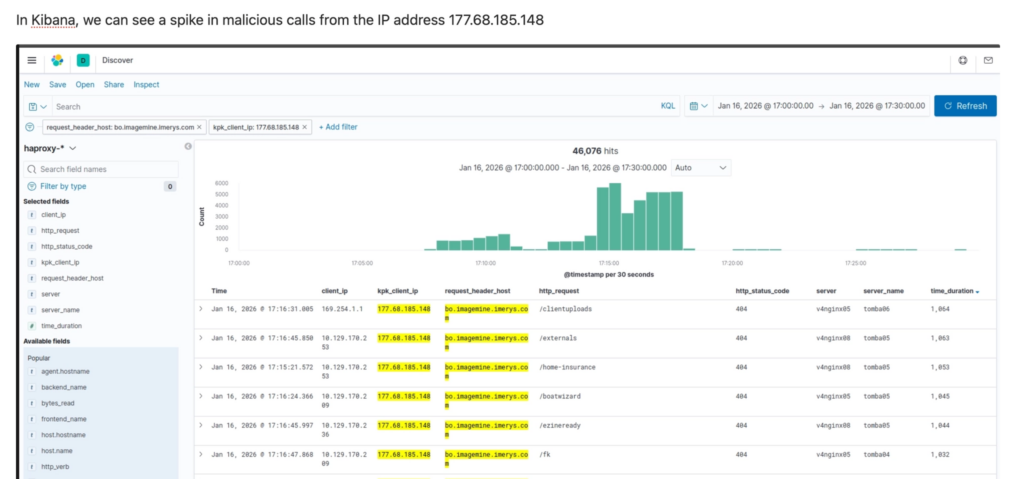Screen dimensions: 1024x479
Task: Open the help menu icon
Action: click(962, 60)
